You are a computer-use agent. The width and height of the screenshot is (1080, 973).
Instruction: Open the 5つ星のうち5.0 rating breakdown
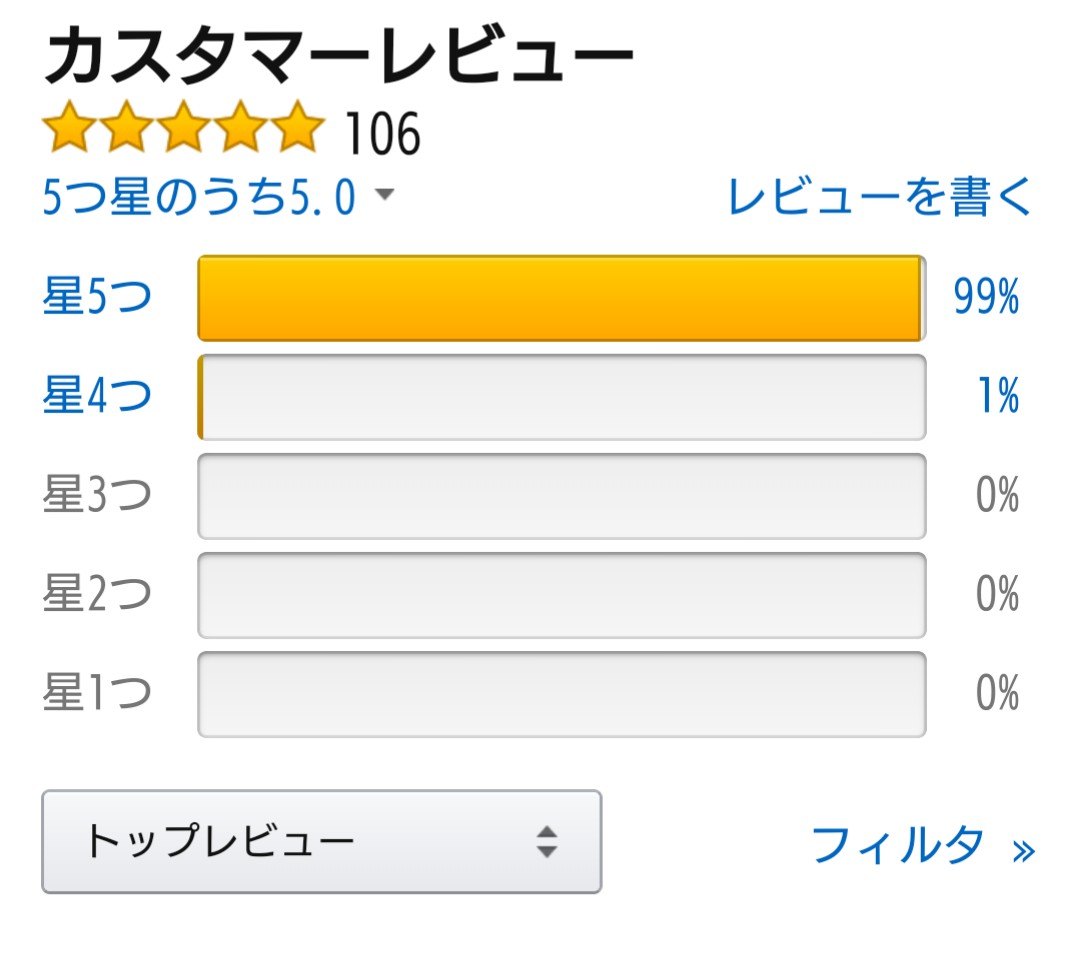[x=199, y=196]
